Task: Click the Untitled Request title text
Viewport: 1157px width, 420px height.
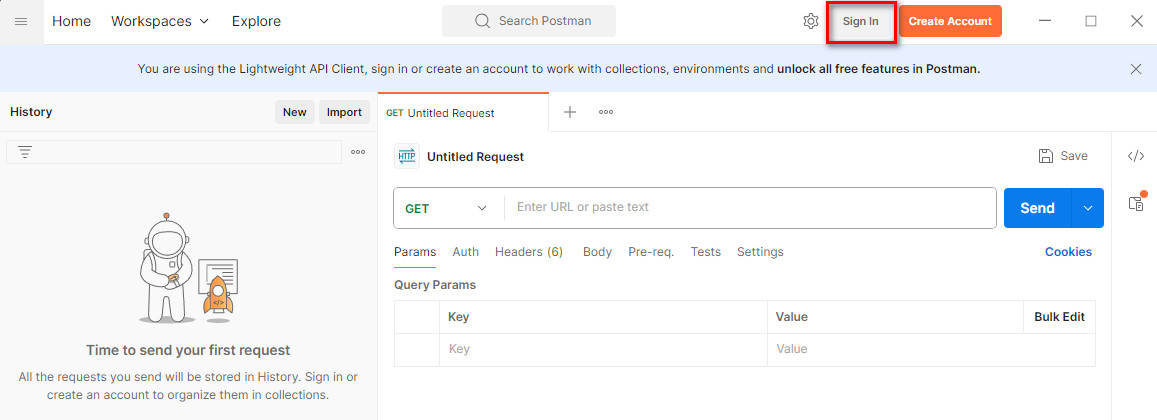Action: click(x=475, y=156)
